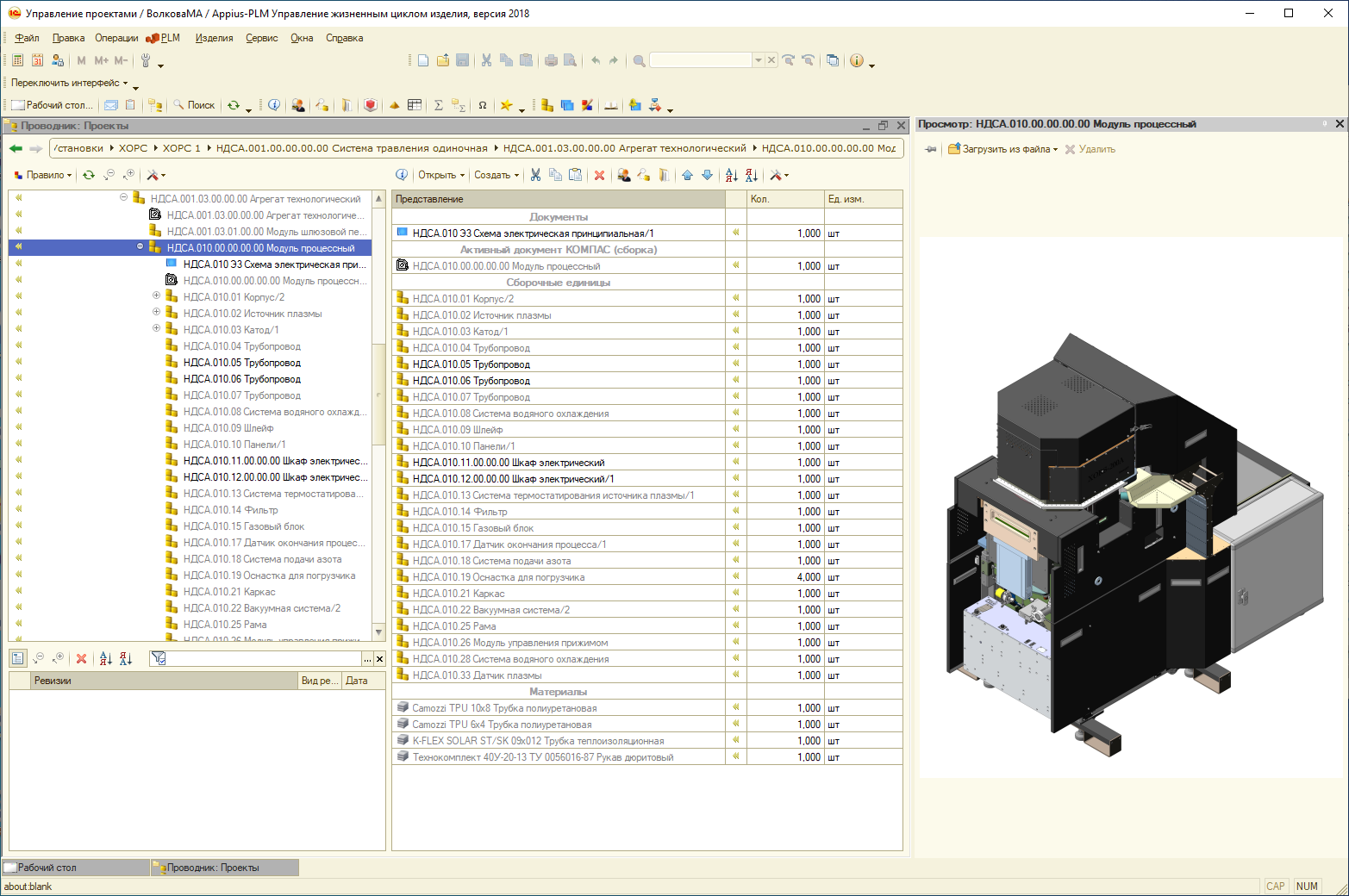Click the green back arrow in the explorer
Viewport: 1349px width, 896px height.
pyautogui.click(x=16, y=148)
